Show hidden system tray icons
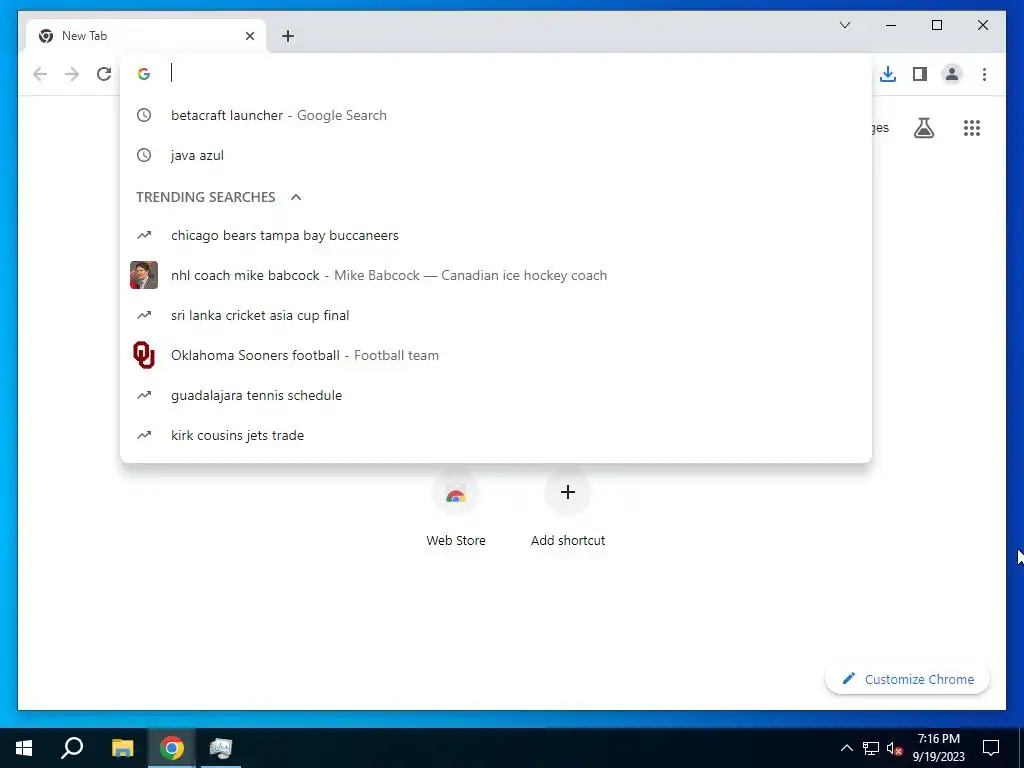The height and width of the screenshot is (768, 1024). 846,748
